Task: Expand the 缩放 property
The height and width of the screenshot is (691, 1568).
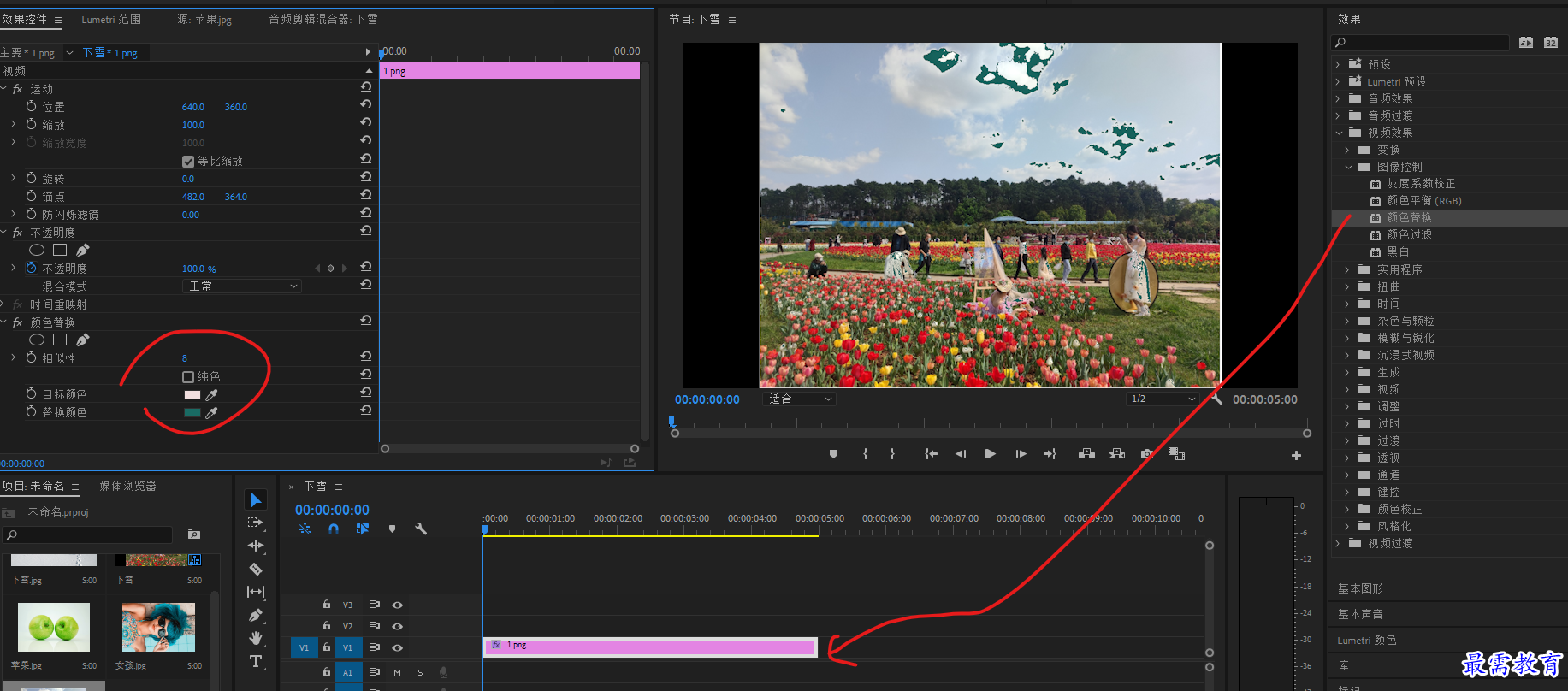Action: point(13,124)
